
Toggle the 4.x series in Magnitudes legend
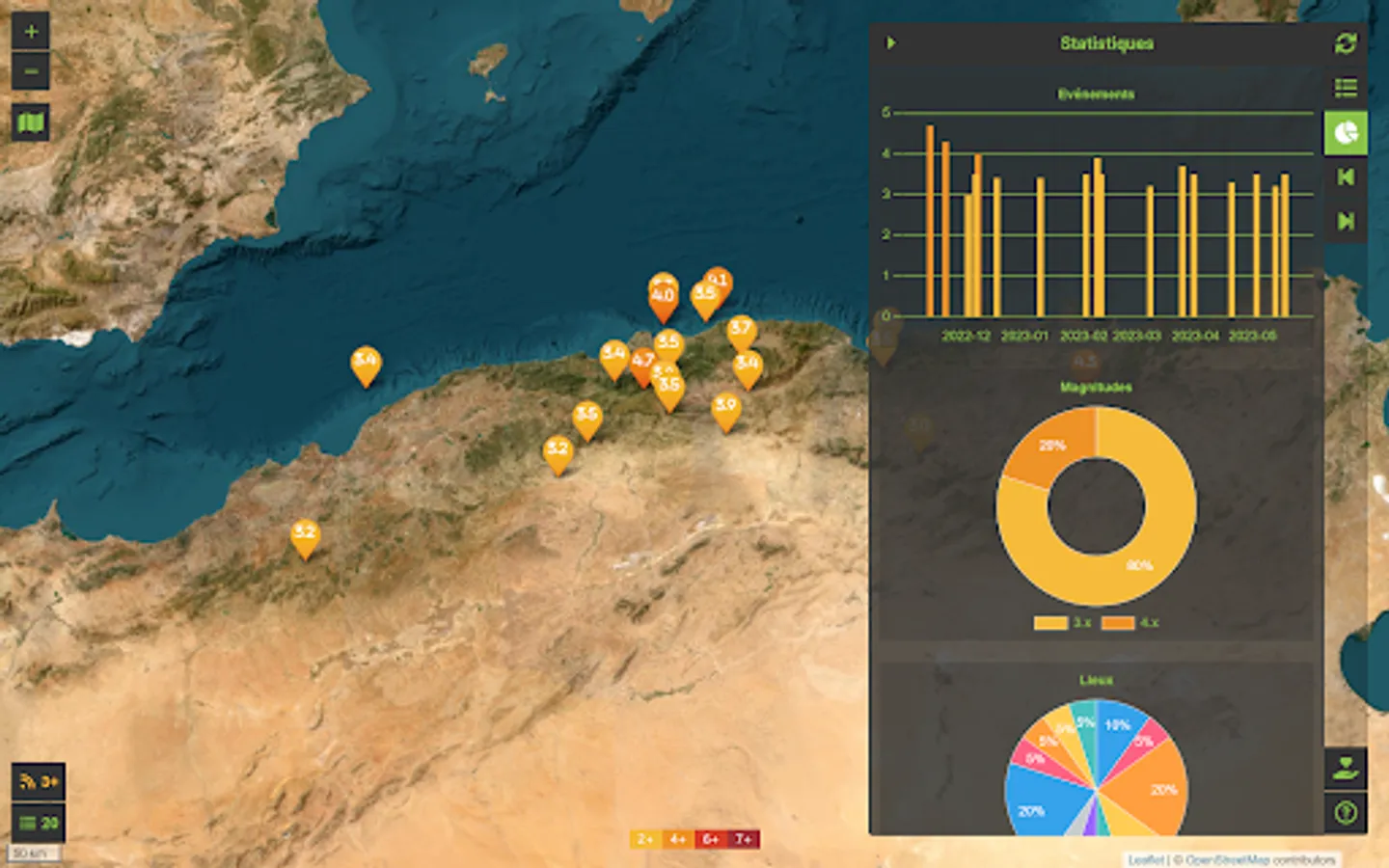coord(1130,623)
